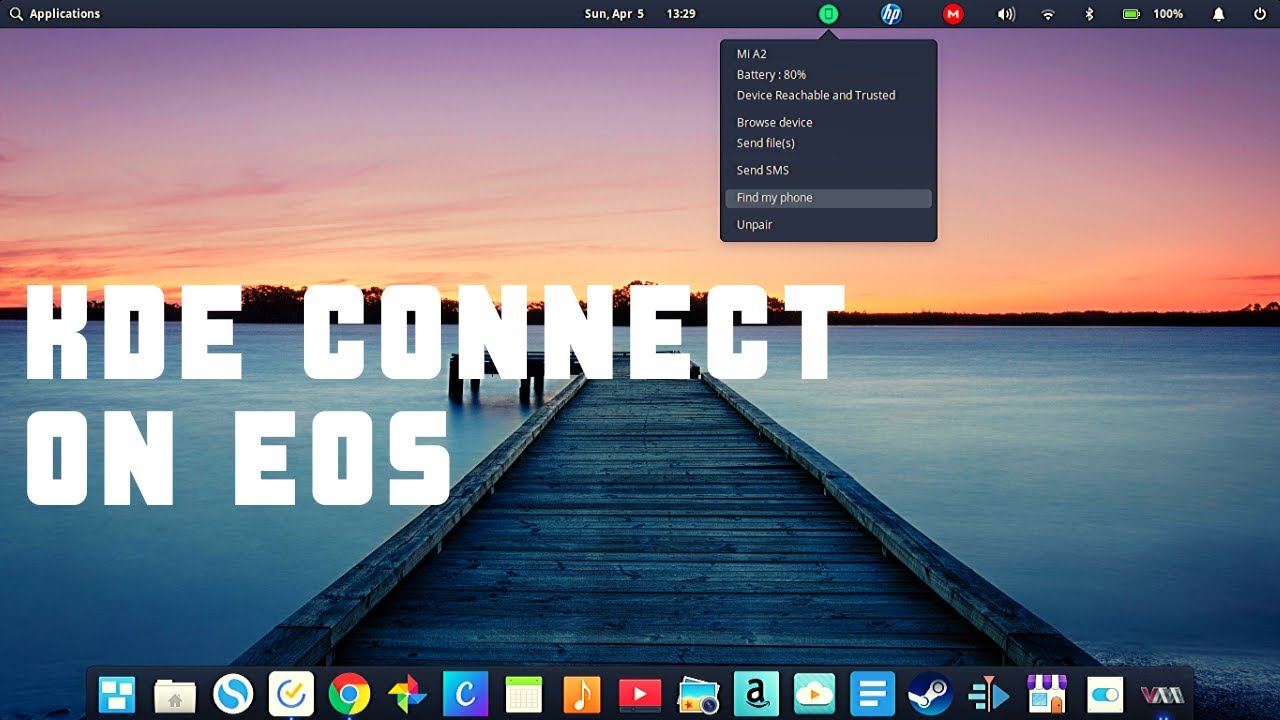Launch Photos app from the dock
This screenshot has width=1280, height=720.
click(698, 693)
